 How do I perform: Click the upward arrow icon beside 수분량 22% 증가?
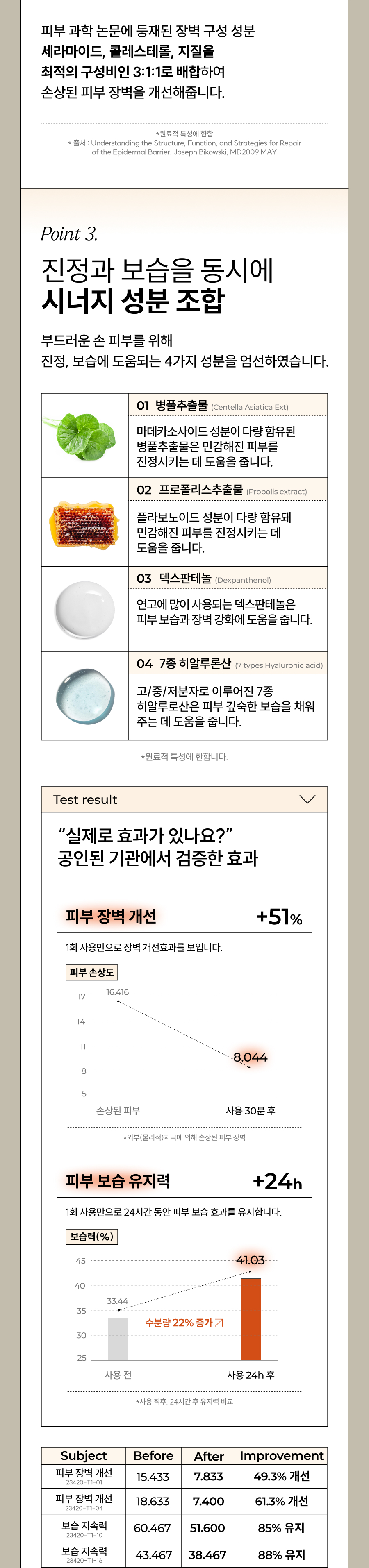click(219, 1323)
